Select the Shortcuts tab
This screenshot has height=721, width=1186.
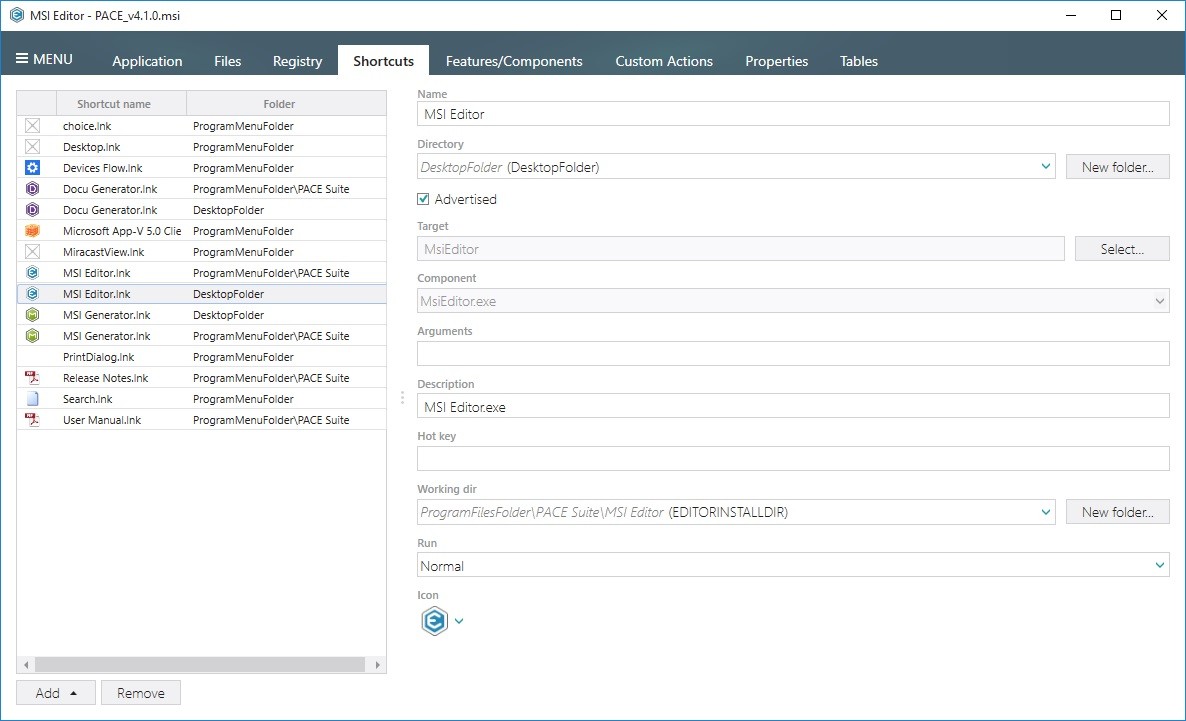coord(383,61)
